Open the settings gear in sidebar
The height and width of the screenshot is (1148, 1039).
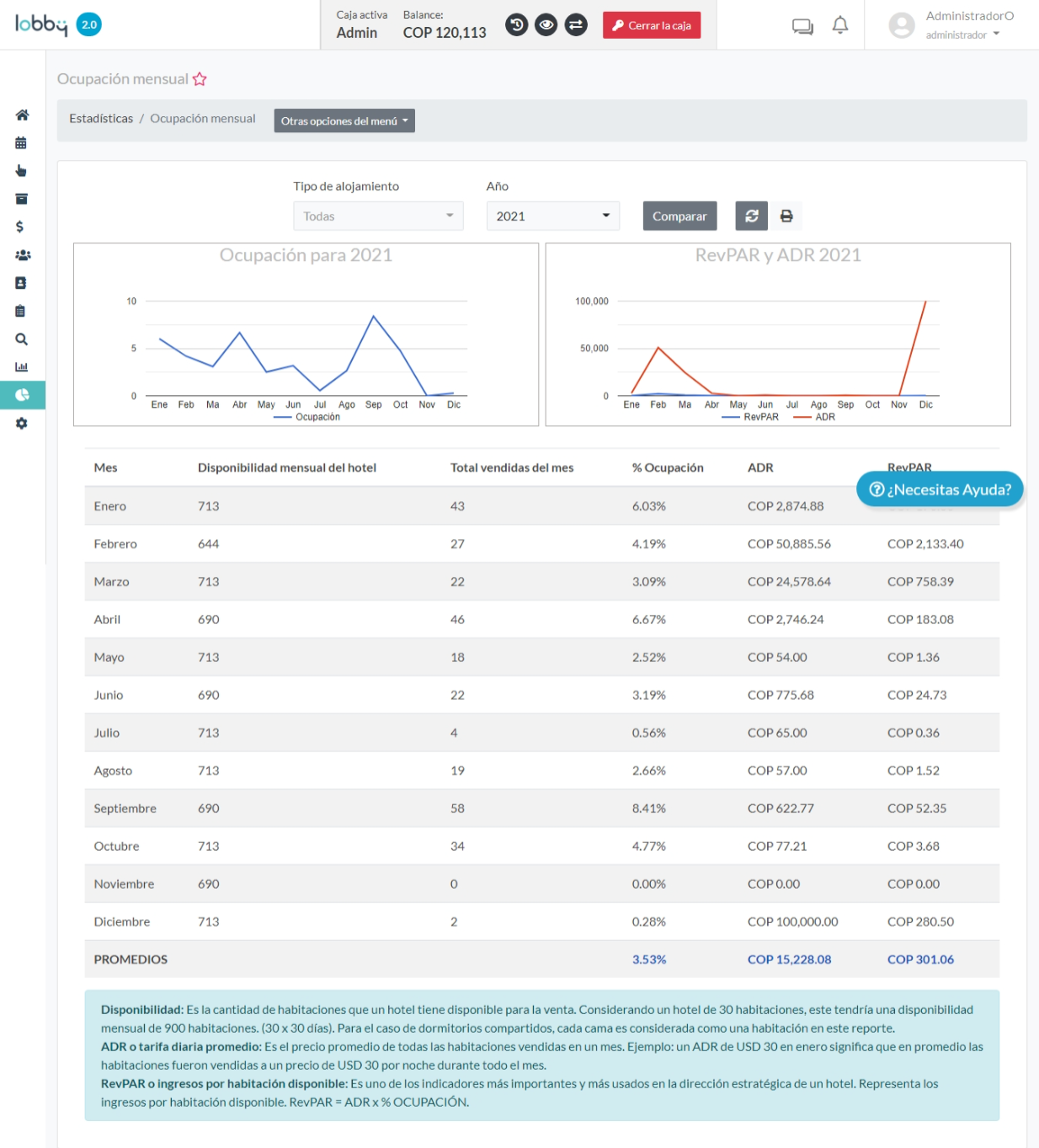pyautogui.click(x=21, y=424)
